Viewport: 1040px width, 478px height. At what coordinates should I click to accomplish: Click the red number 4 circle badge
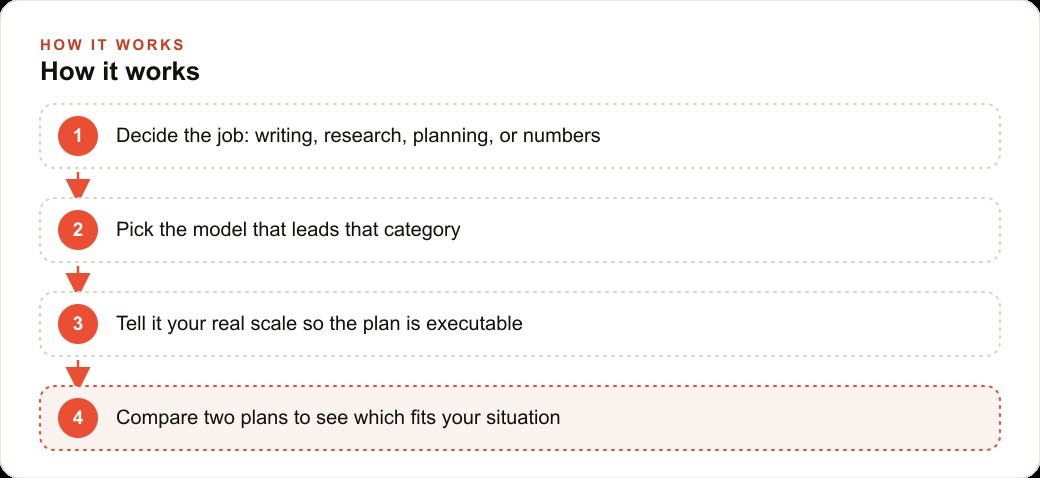(78, 418)
